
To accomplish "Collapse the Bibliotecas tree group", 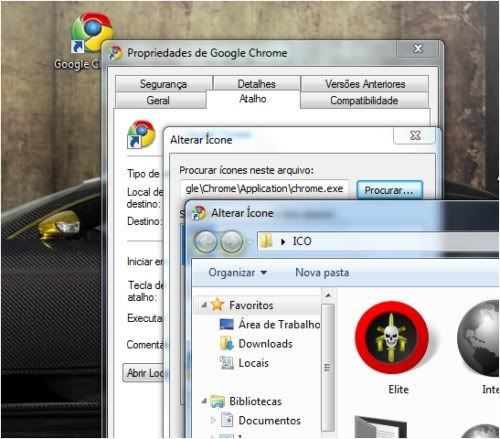I will (204, 401).
